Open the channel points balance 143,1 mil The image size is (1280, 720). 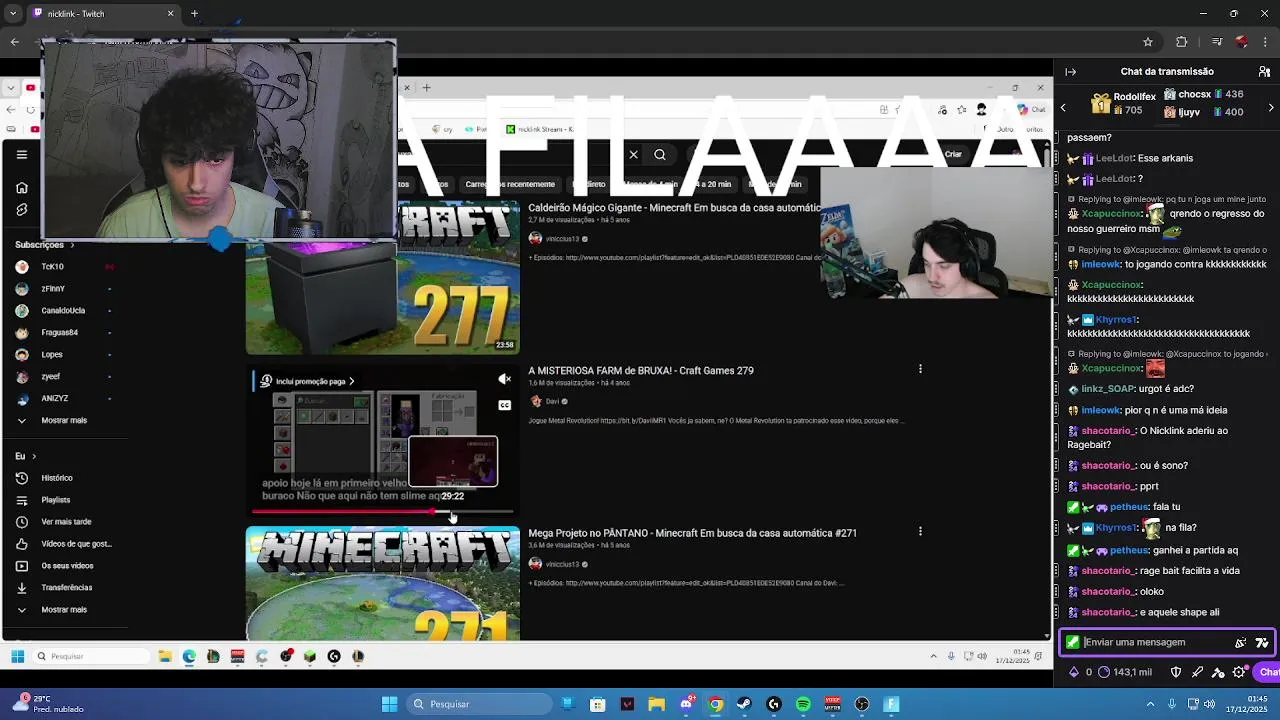coord(1125,673)
